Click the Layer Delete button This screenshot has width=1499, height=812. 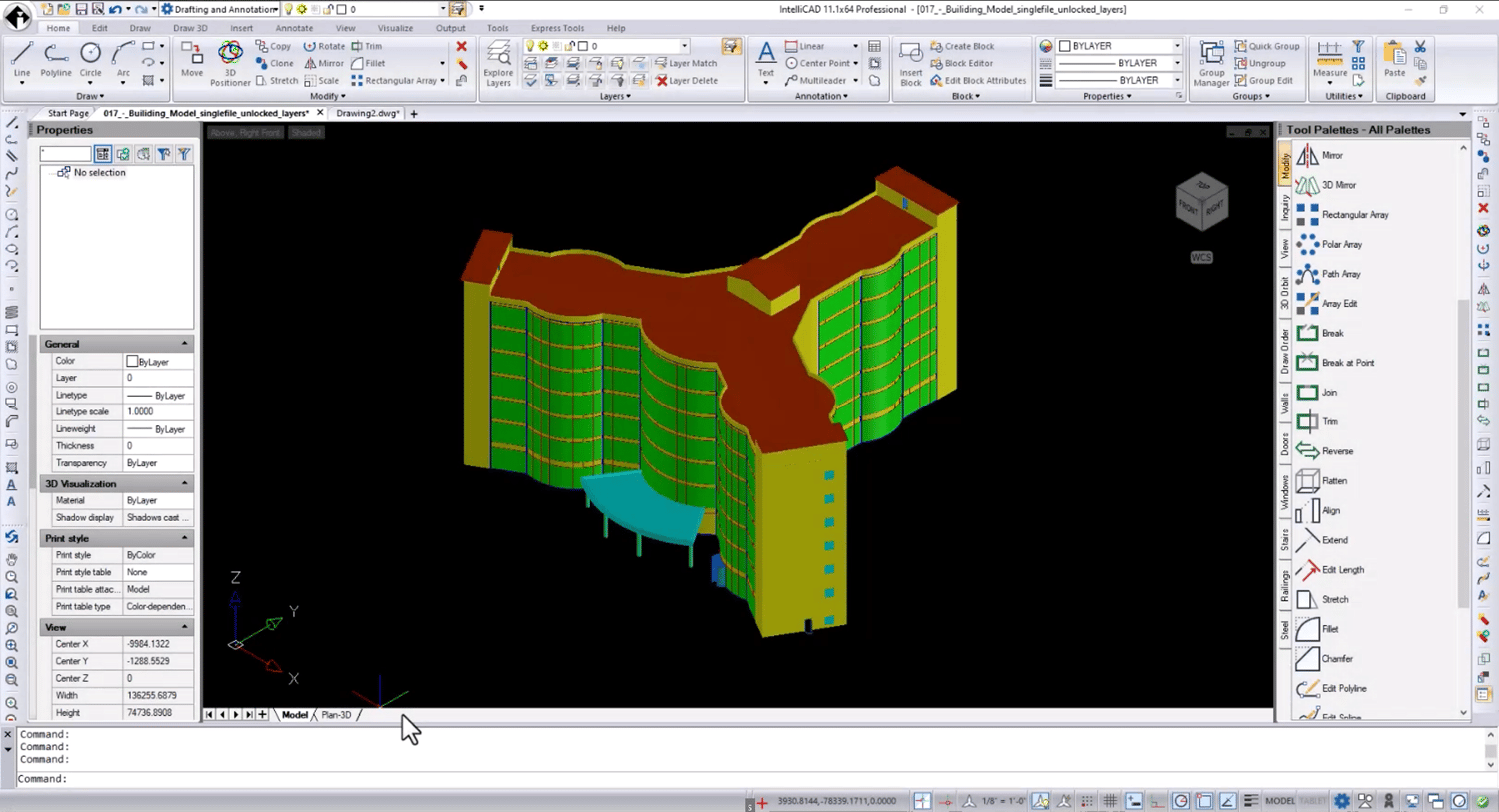click(x=686, y=80)
